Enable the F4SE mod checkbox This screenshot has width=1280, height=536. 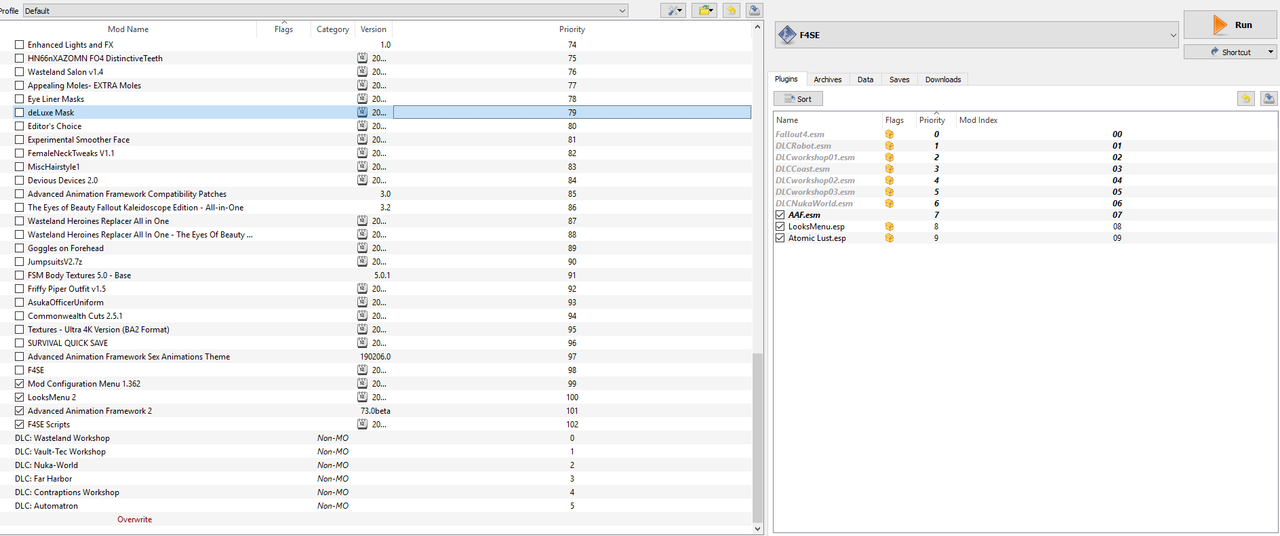[x=19, y=370]
